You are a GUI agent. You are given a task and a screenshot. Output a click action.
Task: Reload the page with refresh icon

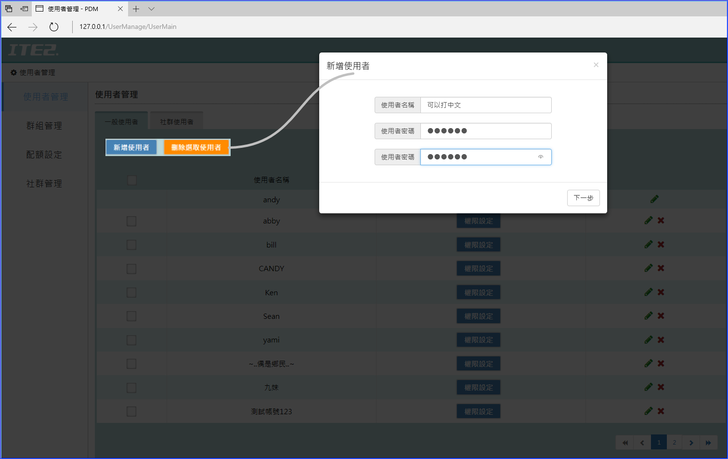[54, 27]
